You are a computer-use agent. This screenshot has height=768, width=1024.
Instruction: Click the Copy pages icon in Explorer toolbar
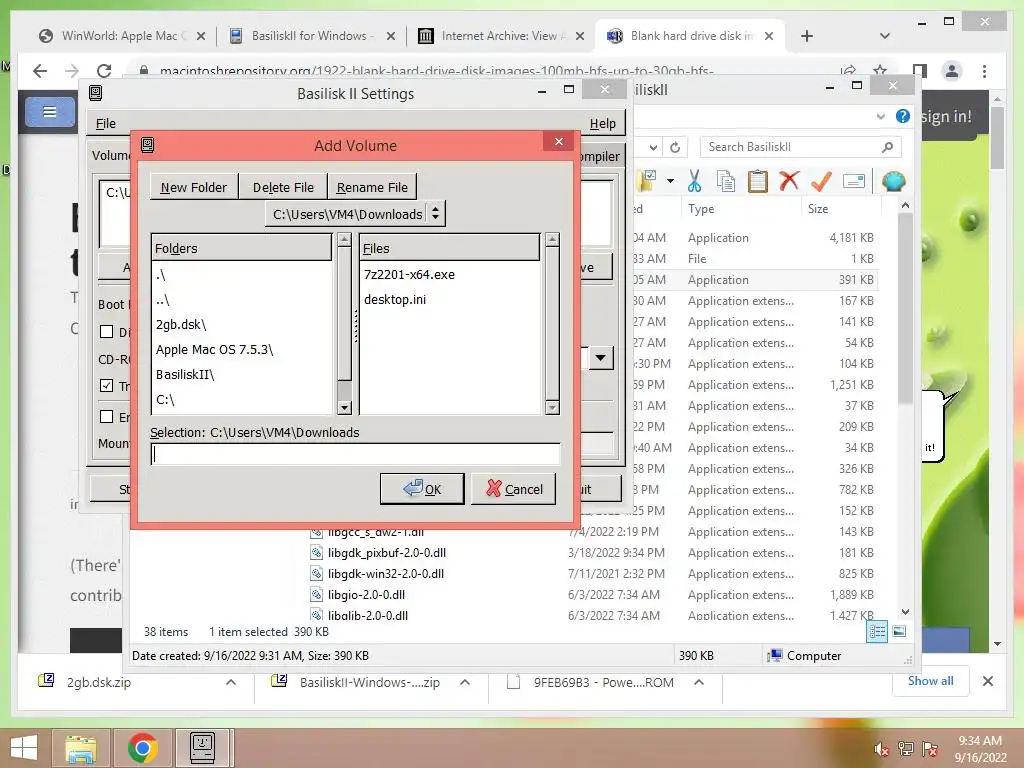tap(726, 181)
